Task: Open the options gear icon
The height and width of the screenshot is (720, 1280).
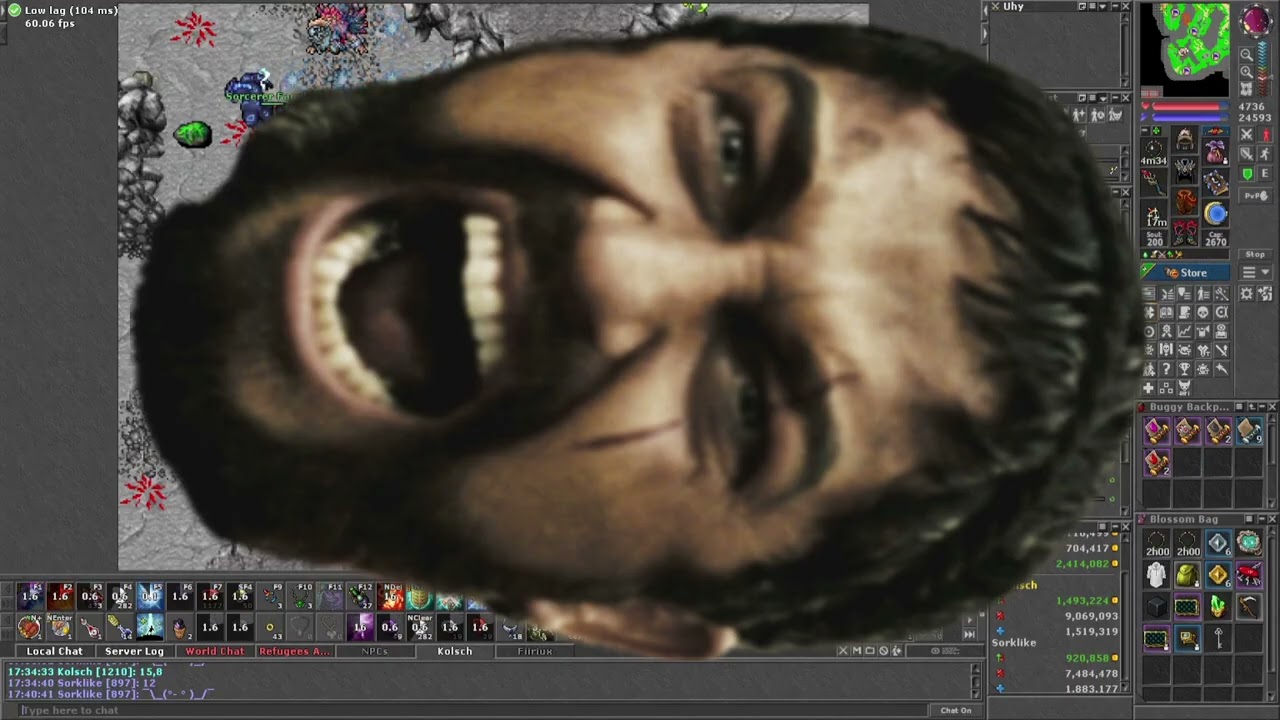Action: tap(1246, 293)
